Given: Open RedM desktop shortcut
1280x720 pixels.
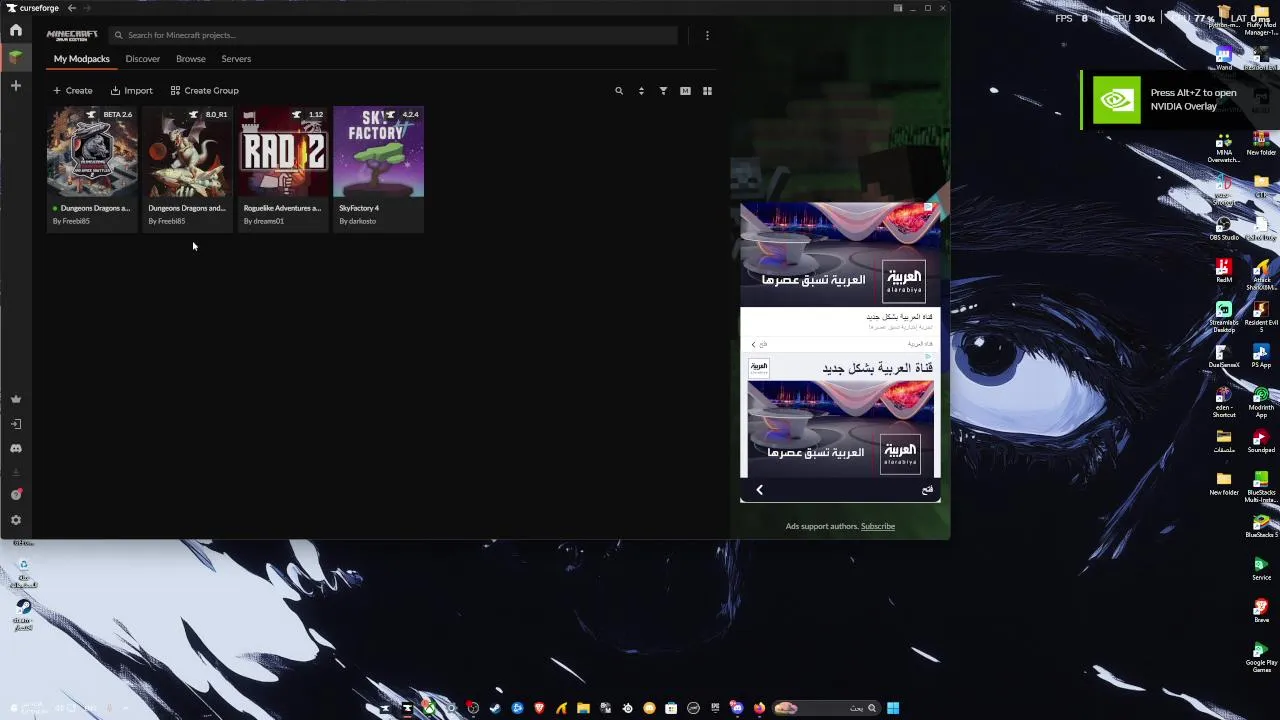Looking at the screenshot, I should [x=1224, y=270].
